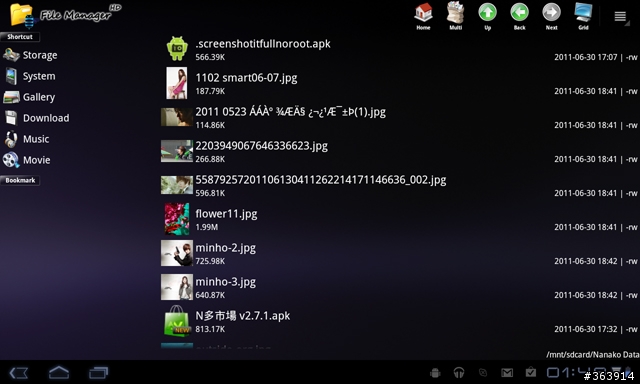Open the headphones notification icon
The height and width of the screenshot is (384, 640).
(x=459, y=373)
